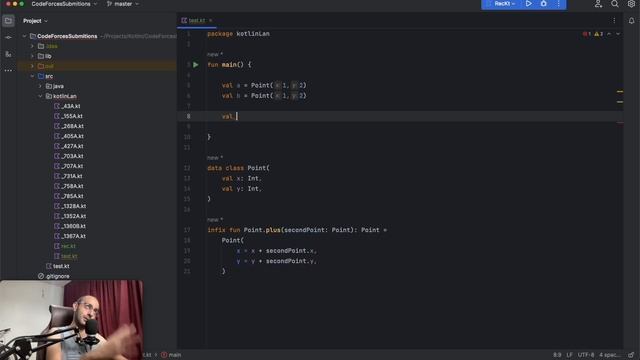Jump to next highlighted problem
Screen dimensions: 640x360
pos(618,34)
